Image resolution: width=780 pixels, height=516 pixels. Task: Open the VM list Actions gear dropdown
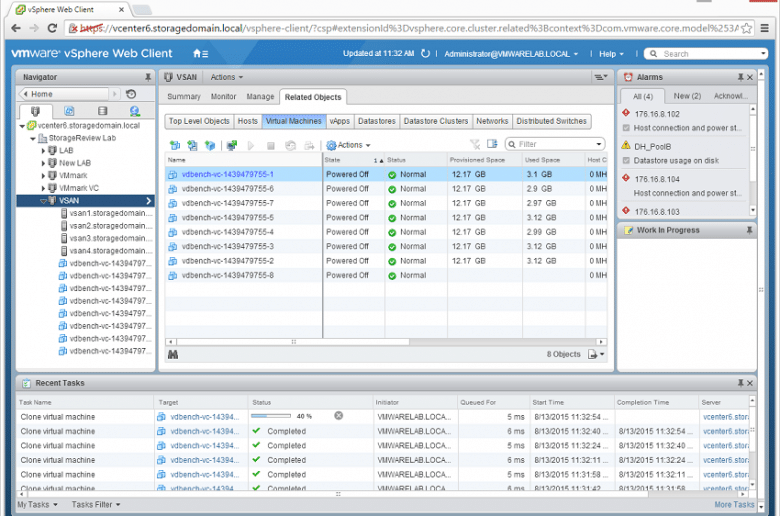coord(348,145)
